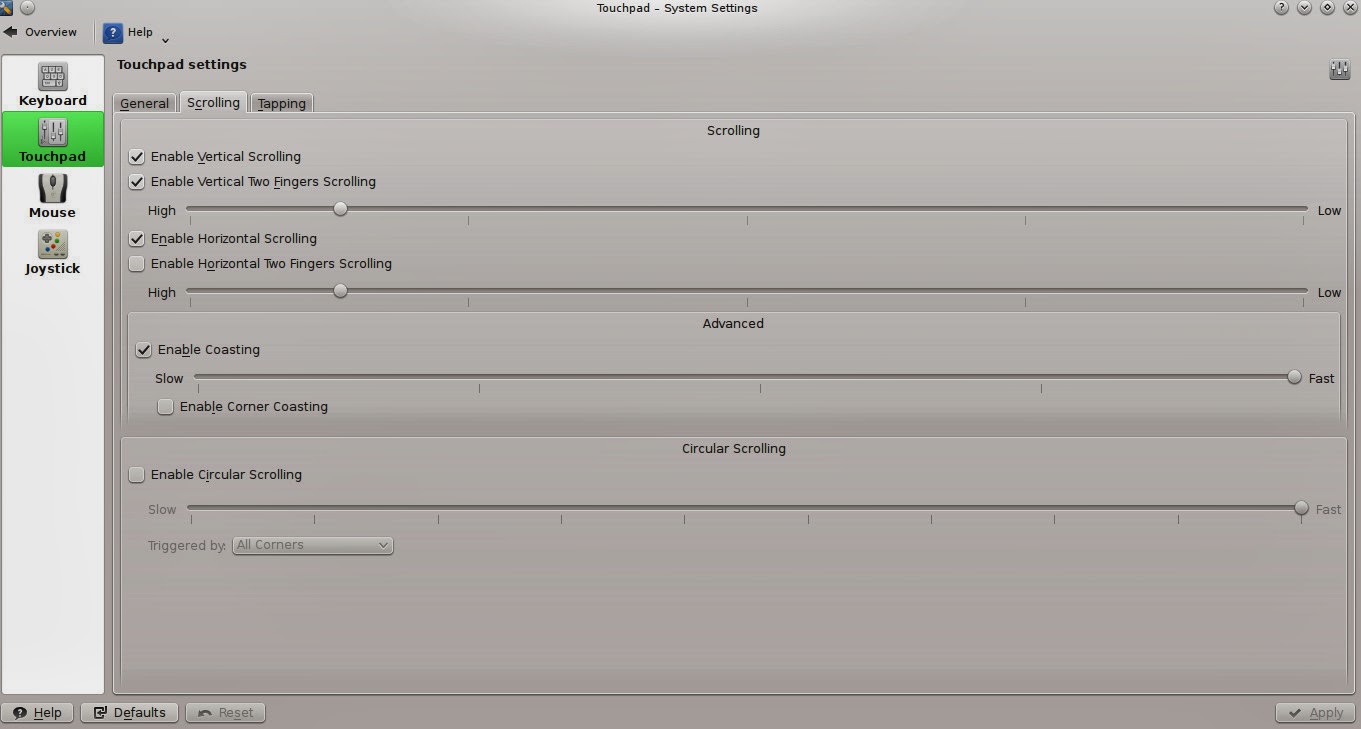Uncheck Enable Vertical Two Fingers Scrolling

tap(137, 182)
